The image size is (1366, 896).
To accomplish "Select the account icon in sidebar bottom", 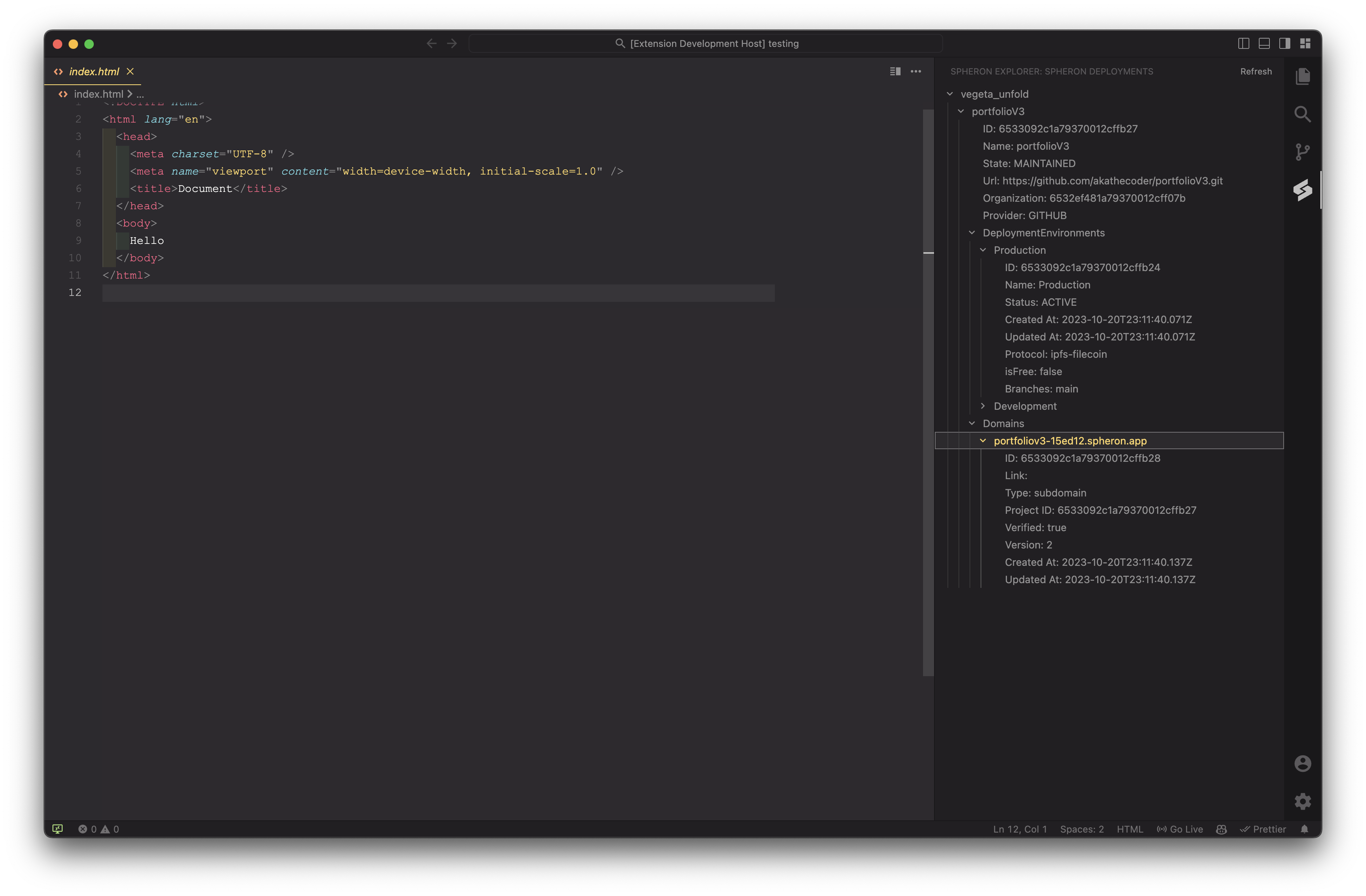I will click(x=1302, y=763).
